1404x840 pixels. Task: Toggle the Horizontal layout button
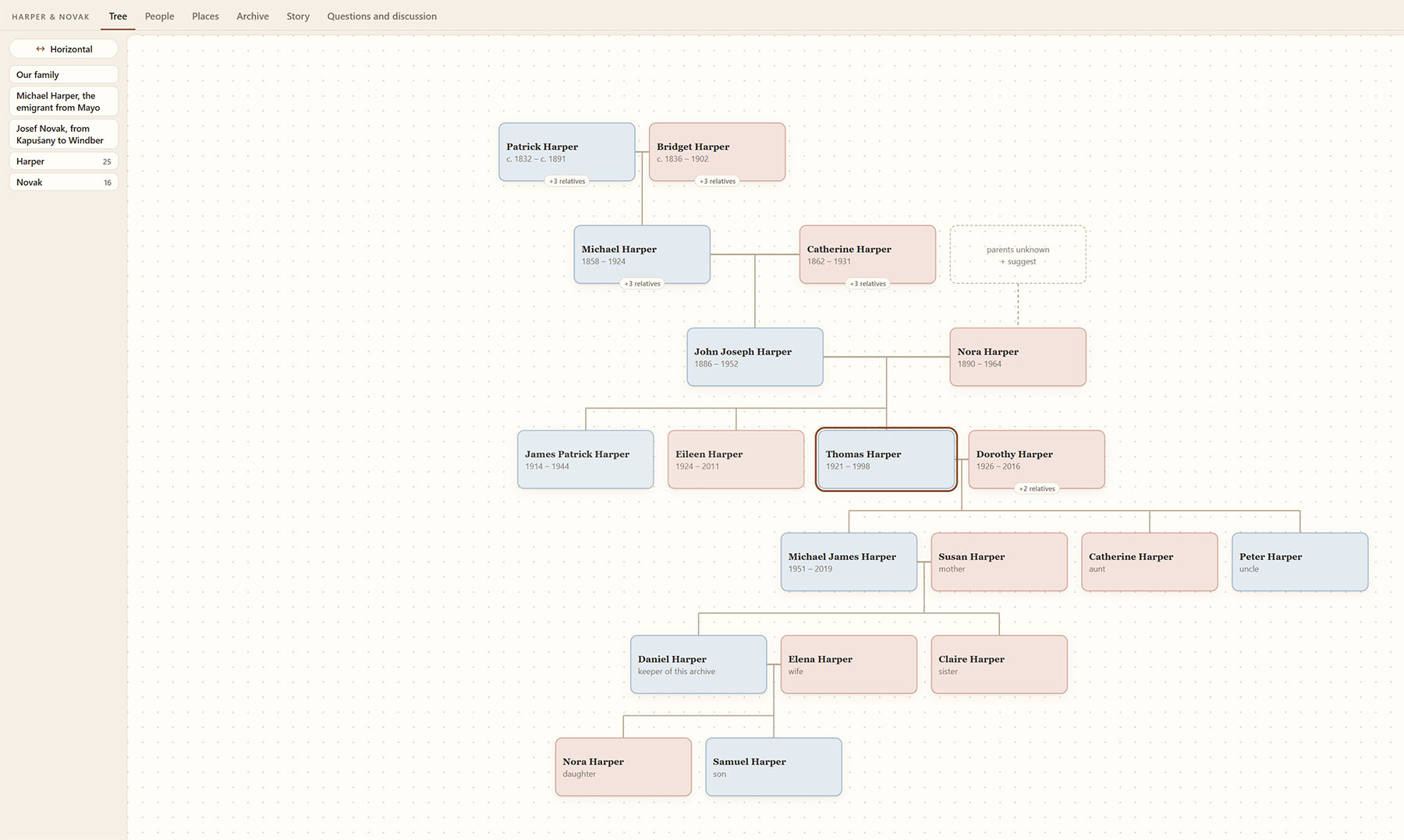pos(63,49)
